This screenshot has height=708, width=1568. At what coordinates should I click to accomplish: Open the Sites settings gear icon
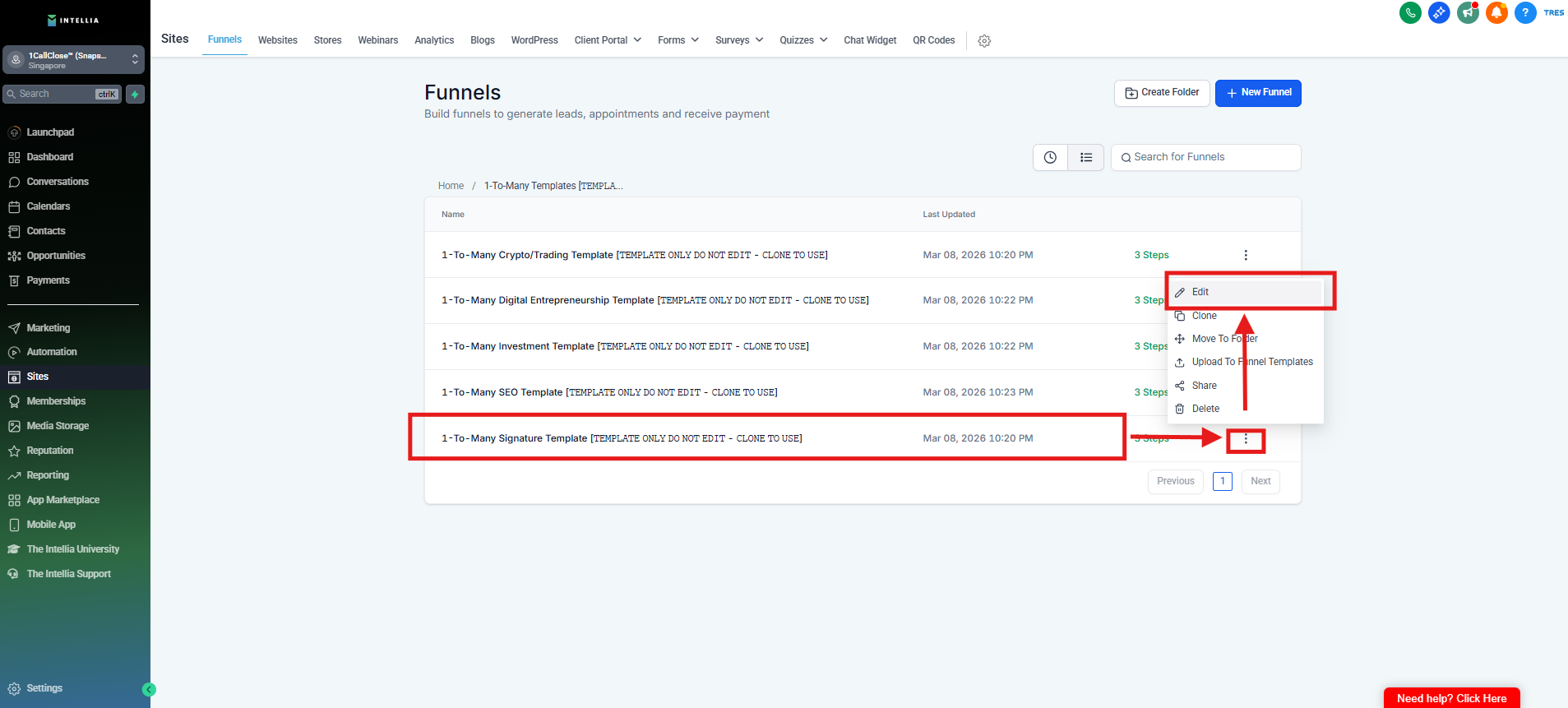pos(984,40)
